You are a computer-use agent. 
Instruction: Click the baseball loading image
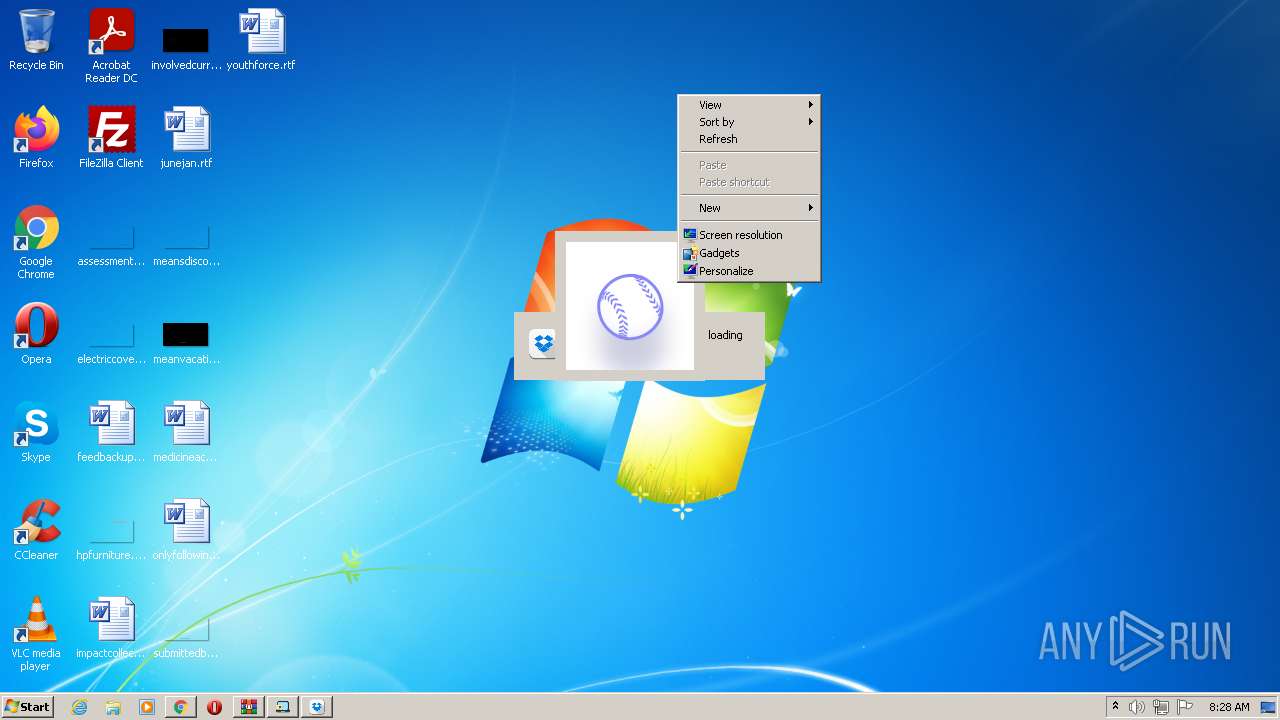[x=630, y=306]
